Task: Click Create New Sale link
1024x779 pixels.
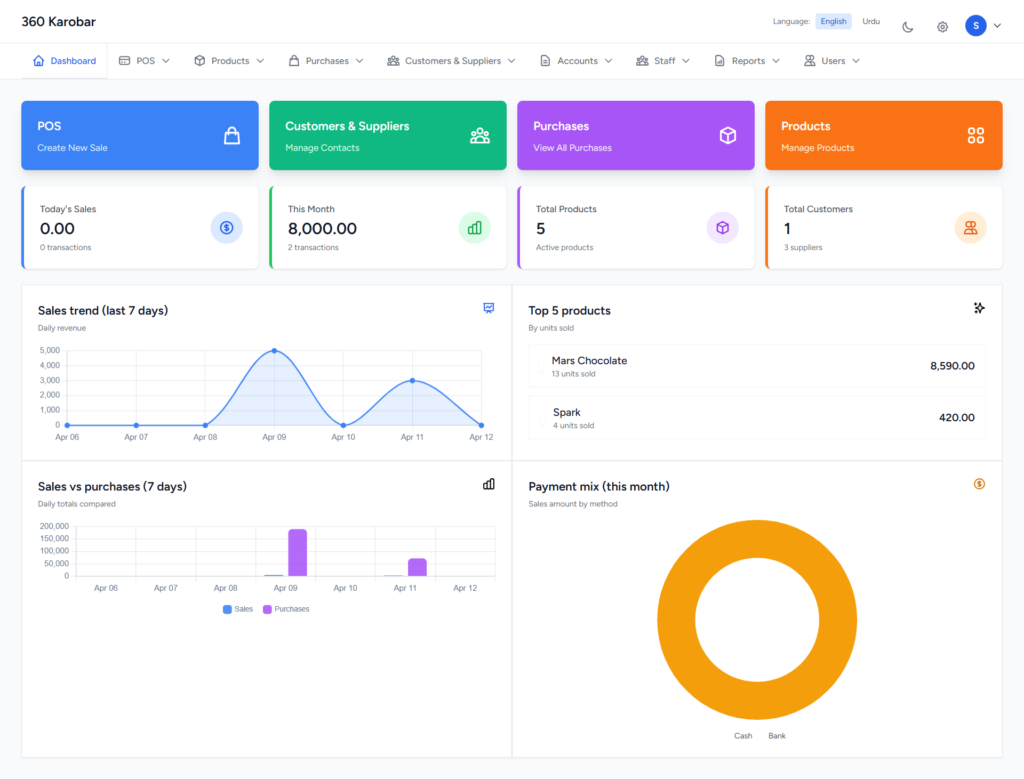Action: (x=72, y=148)
